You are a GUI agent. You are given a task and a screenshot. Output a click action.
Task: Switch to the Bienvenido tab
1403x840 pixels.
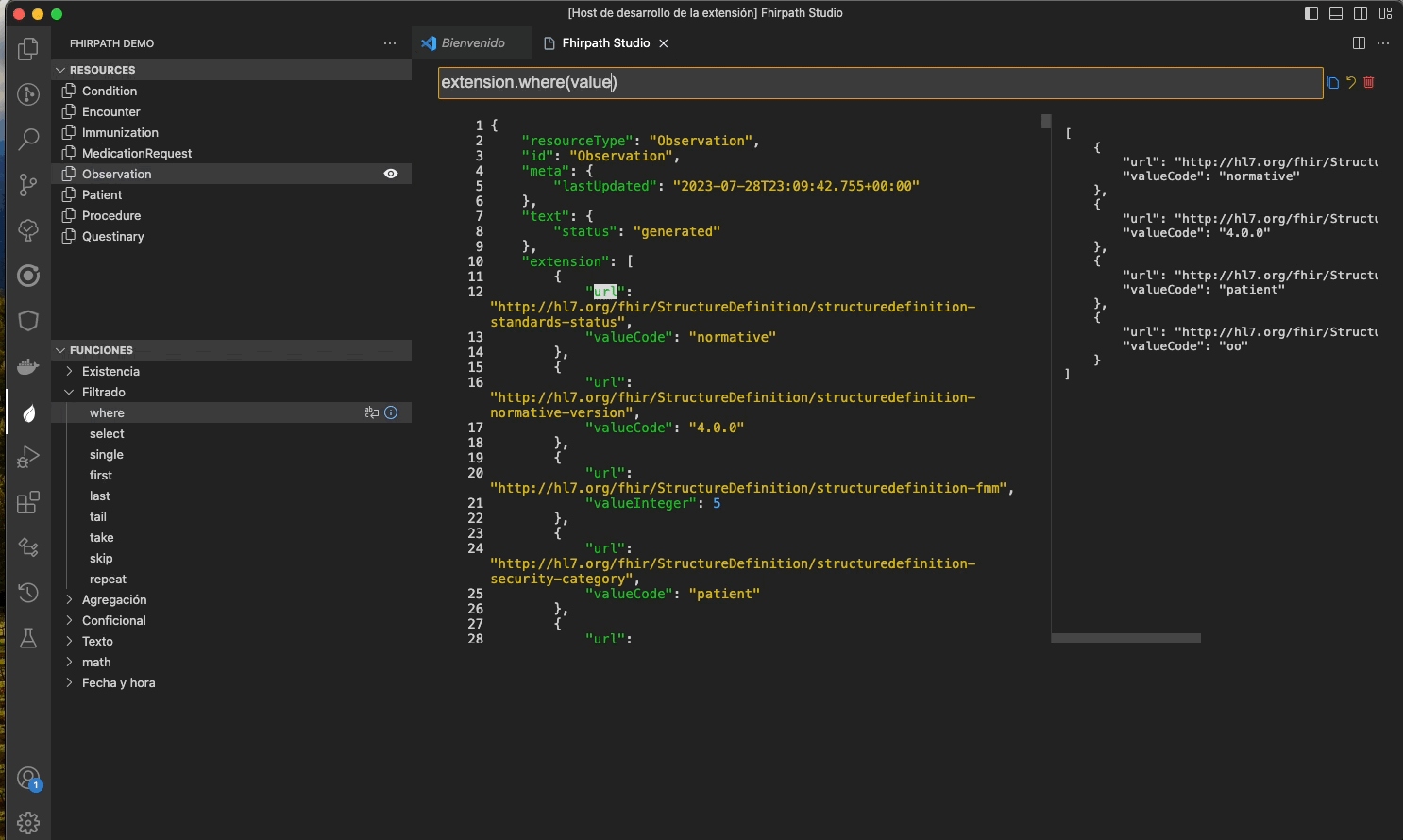[472, 43]
